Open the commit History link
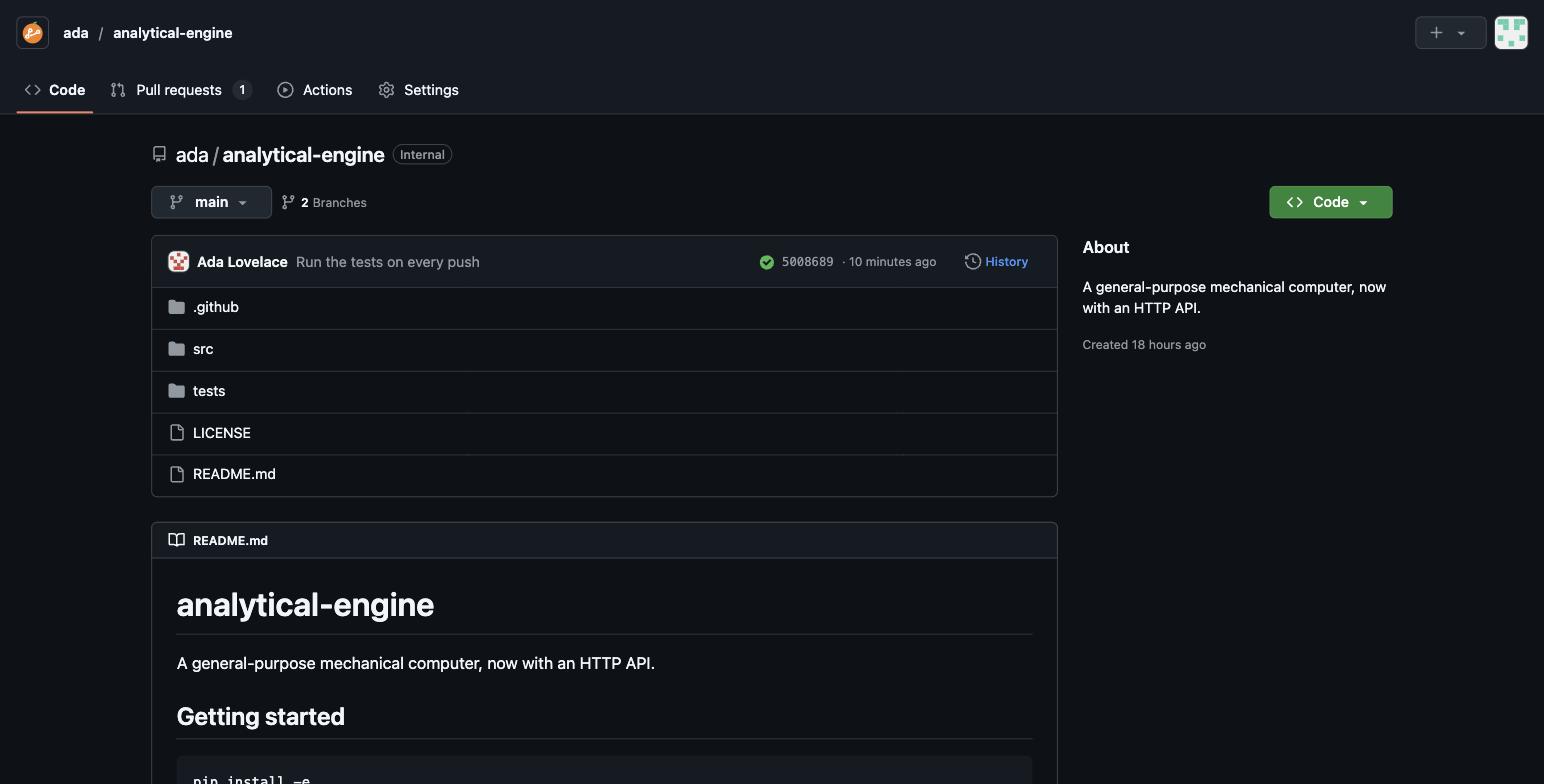The height and width of the screenshot is (784, 1544). 996,262
